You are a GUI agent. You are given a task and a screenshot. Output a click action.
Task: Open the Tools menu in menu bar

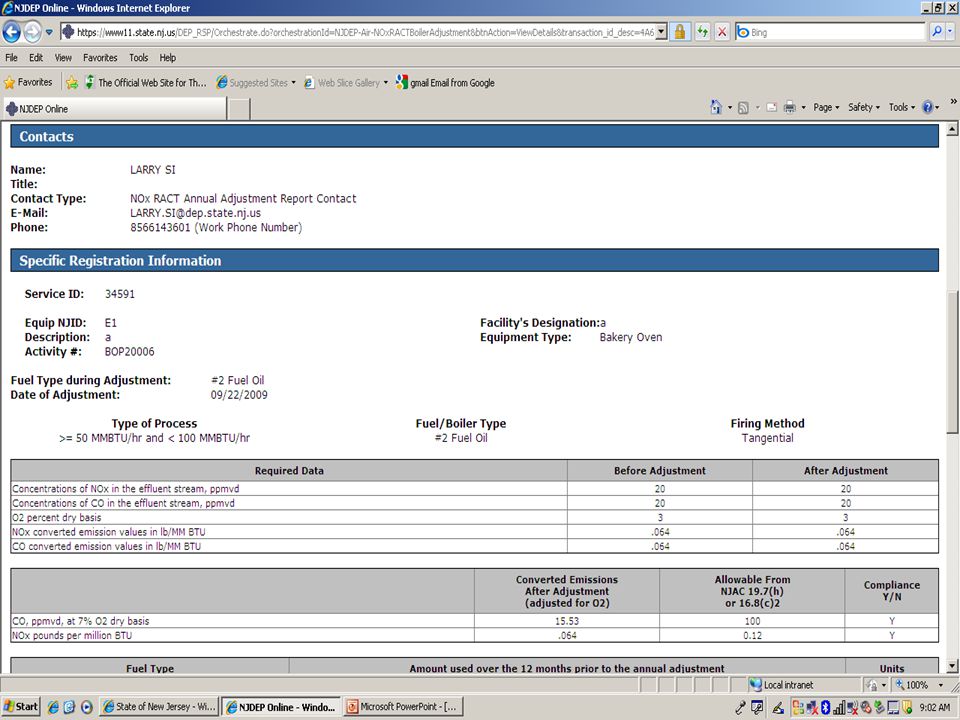(x=138, y=58)
